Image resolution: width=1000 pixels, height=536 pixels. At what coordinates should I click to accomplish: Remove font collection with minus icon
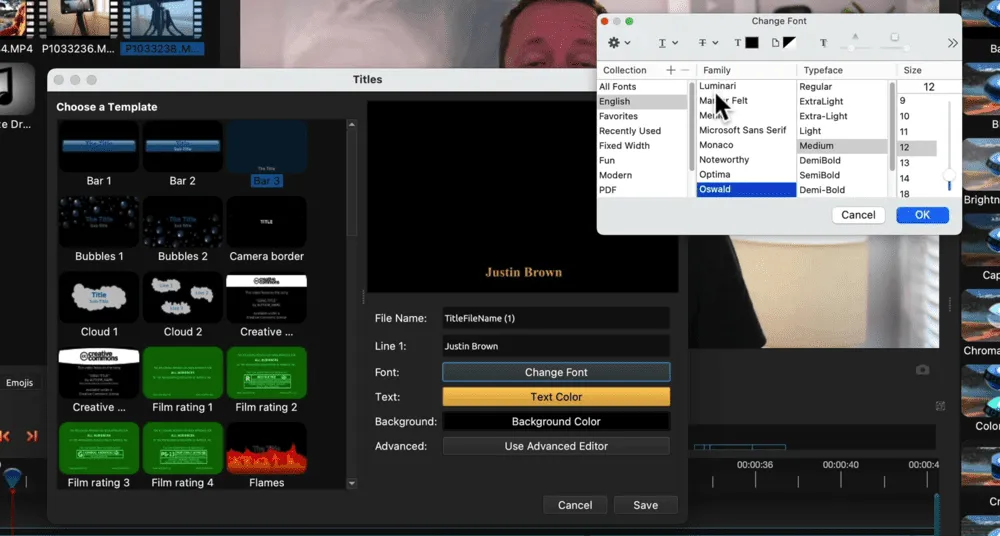(x=685, y=70)
